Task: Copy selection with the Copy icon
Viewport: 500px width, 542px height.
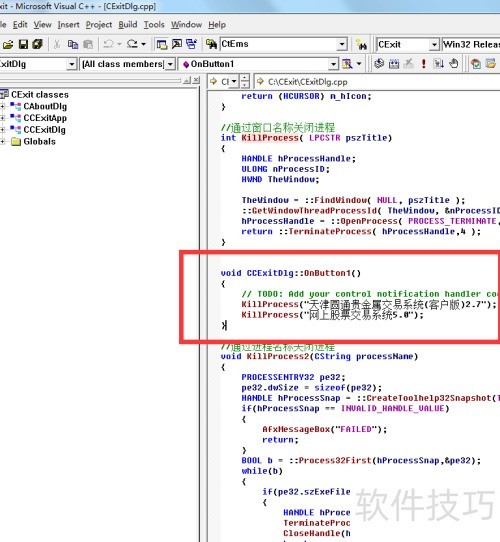Action: (73, 44)
